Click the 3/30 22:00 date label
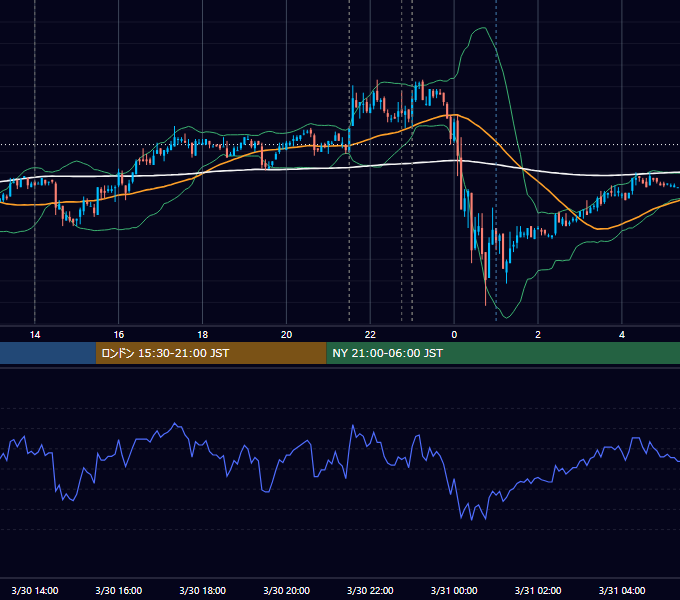Viewport: 680px width, 600px height. [x=370, y=590]
